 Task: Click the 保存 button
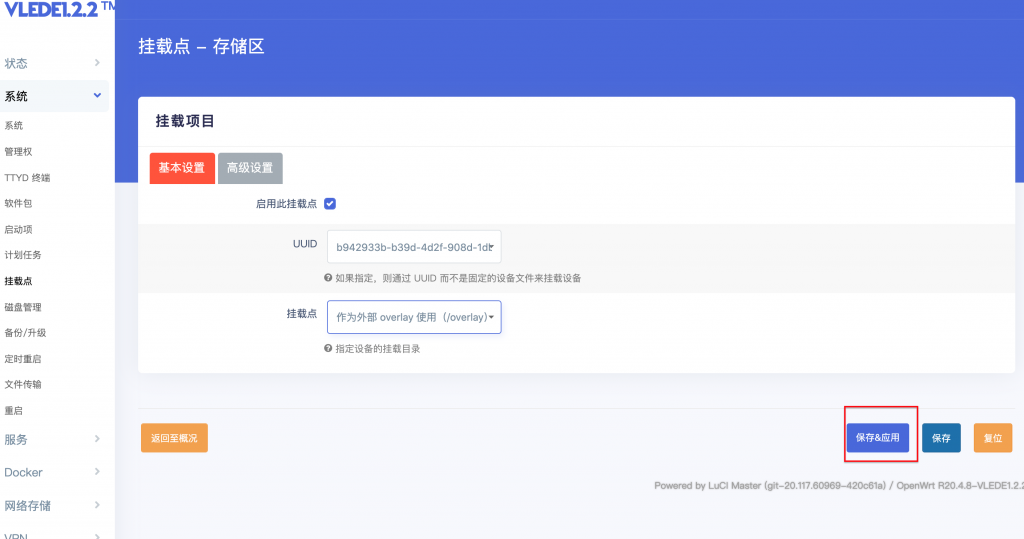point(941,438)
